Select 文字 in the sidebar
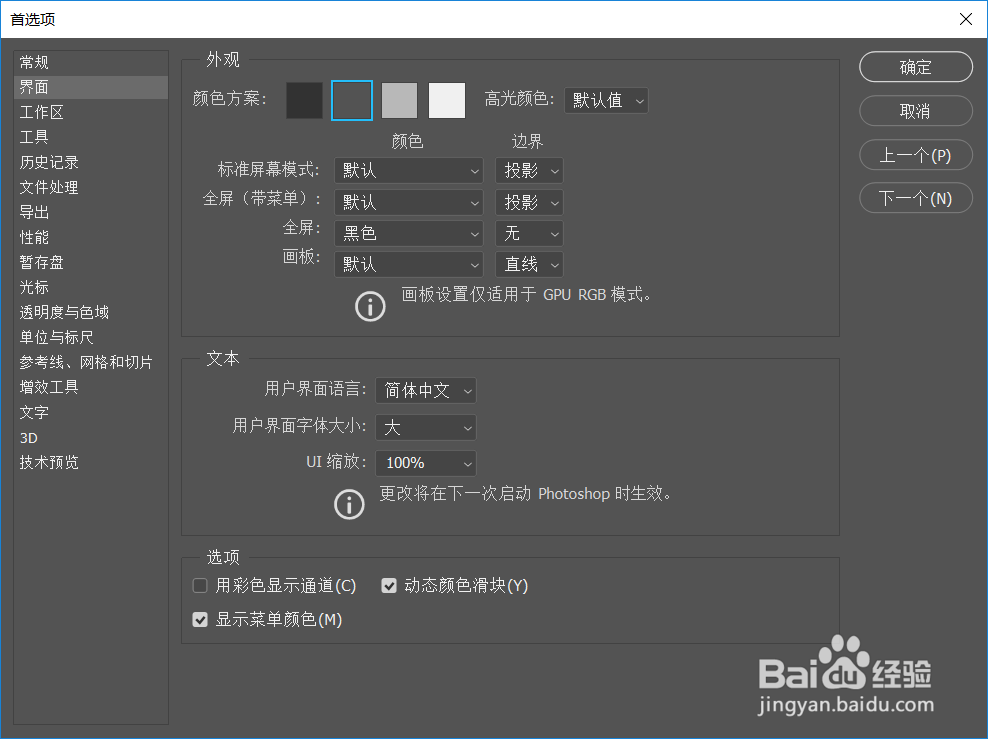988x739 pixels. point(91,412)
